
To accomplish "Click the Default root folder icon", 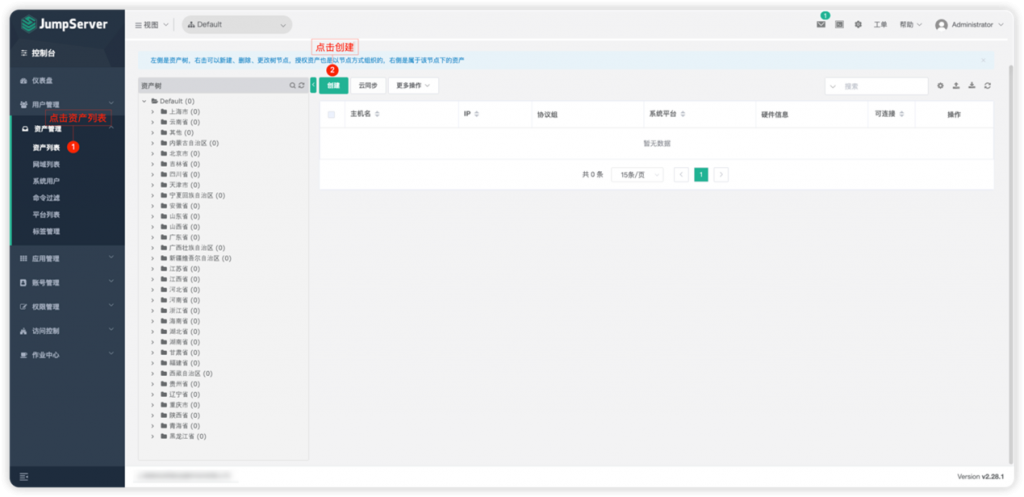I will [155, 101].
